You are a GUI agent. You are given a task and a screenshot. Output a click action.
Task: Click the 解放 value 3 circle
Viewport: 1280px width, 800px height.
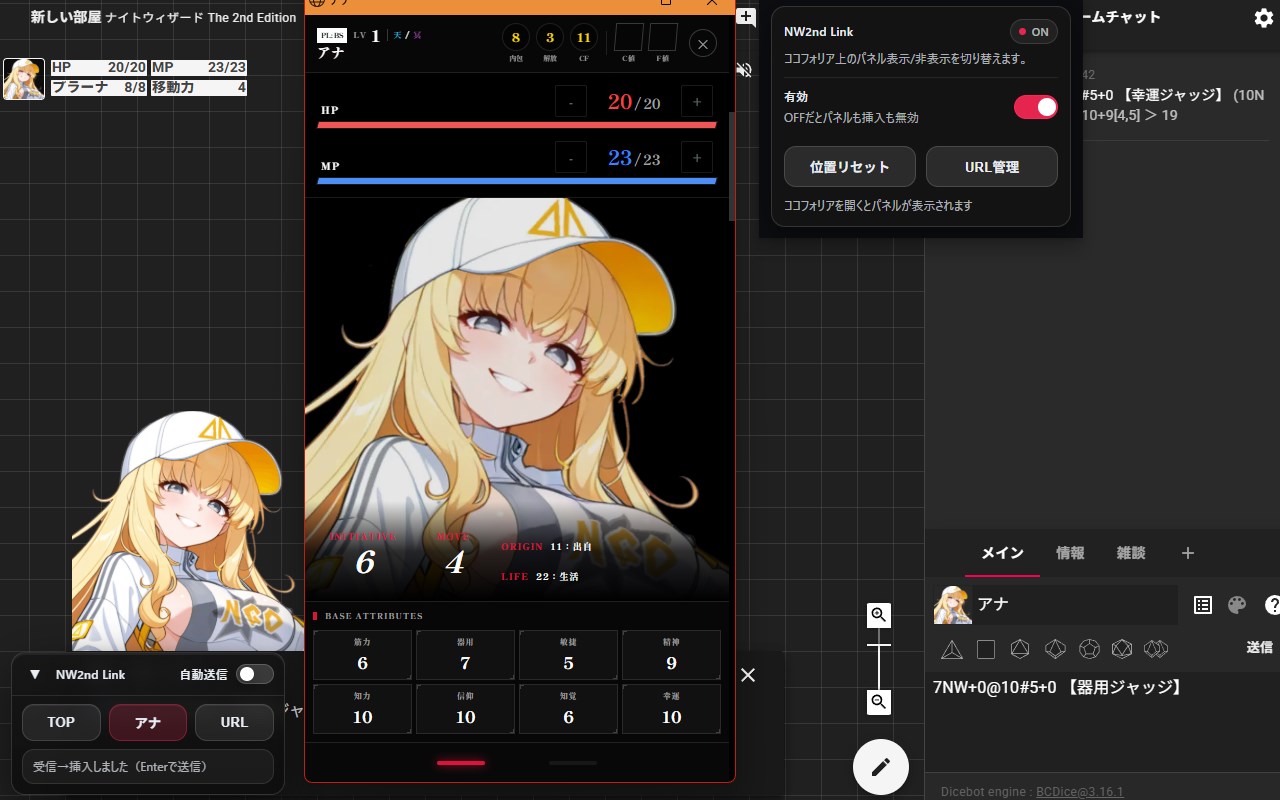coord(550,38)
